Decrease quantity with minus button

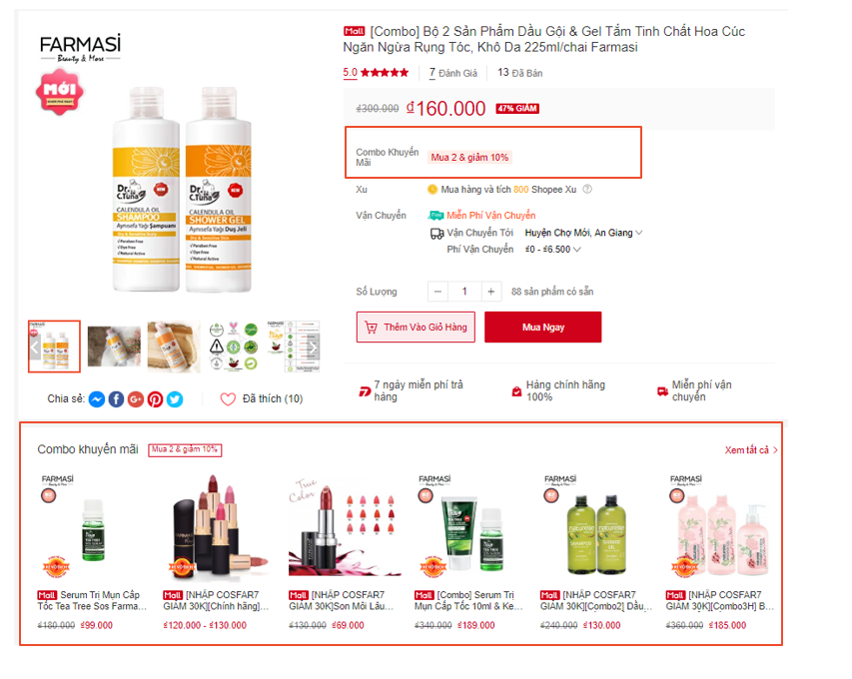pyautogui.click(x=437, y=292)
